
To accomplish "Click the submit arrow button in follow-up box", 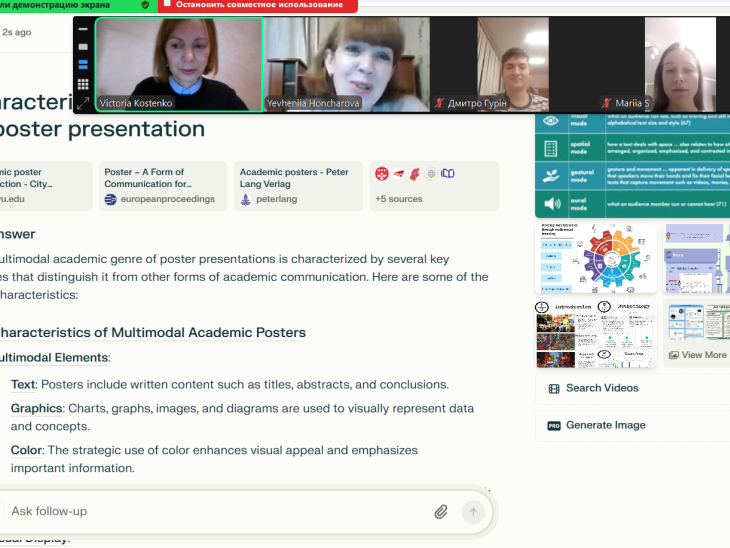I will pos(473,512).
